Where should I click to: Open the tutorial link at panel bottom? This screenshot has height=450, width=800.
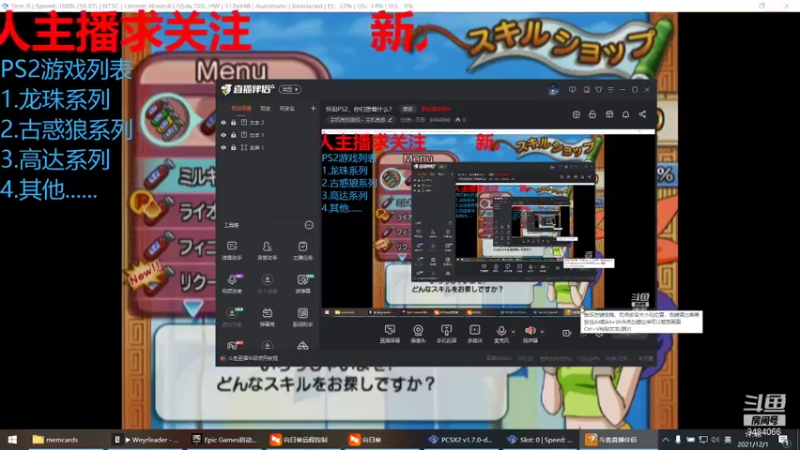pyautogui.click(x=253, y=359)
